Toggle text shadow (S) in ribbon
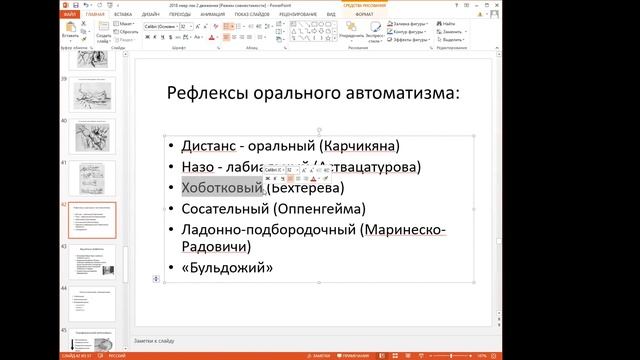 170,37
